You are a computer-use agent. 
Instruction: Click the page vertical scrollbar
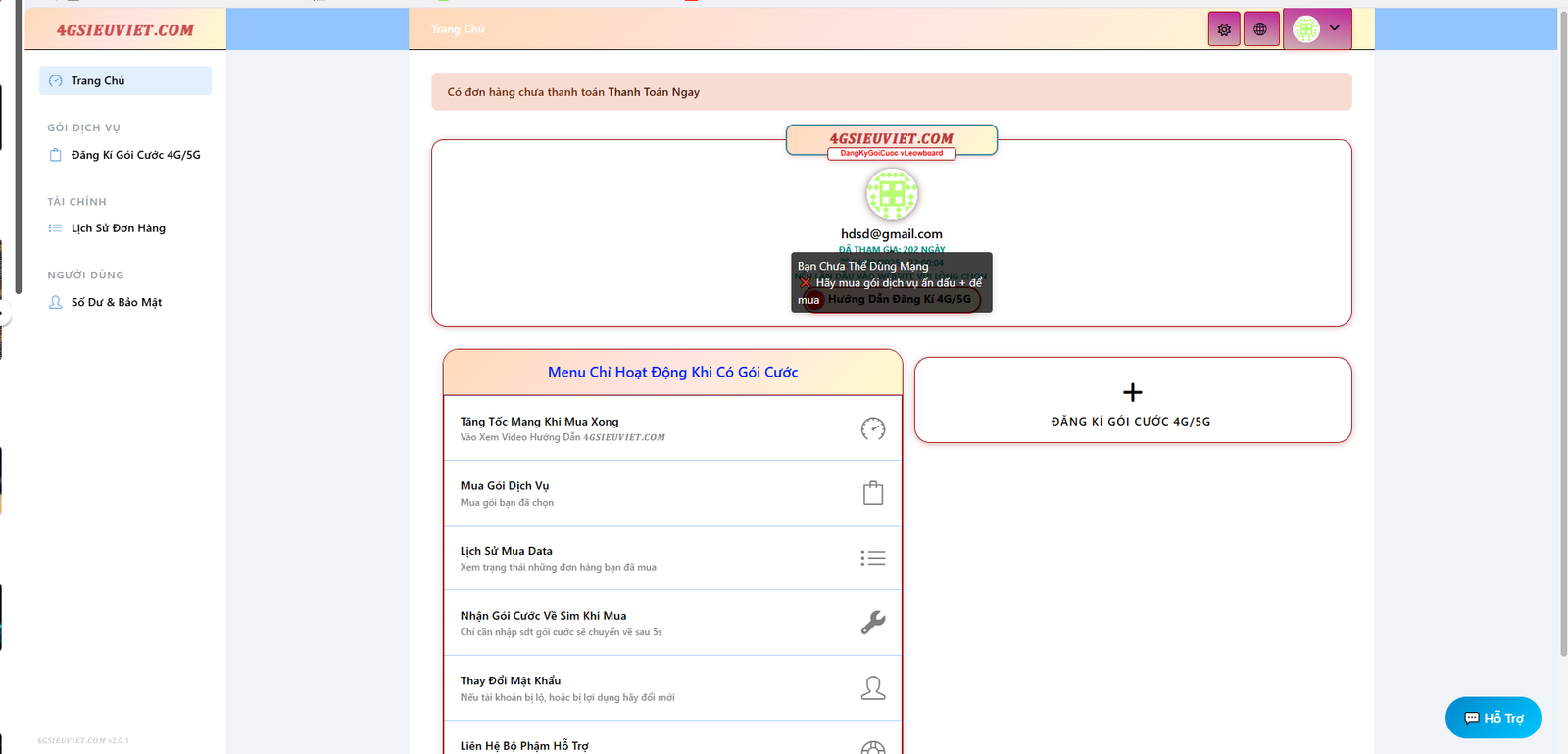click(1563, 333)
